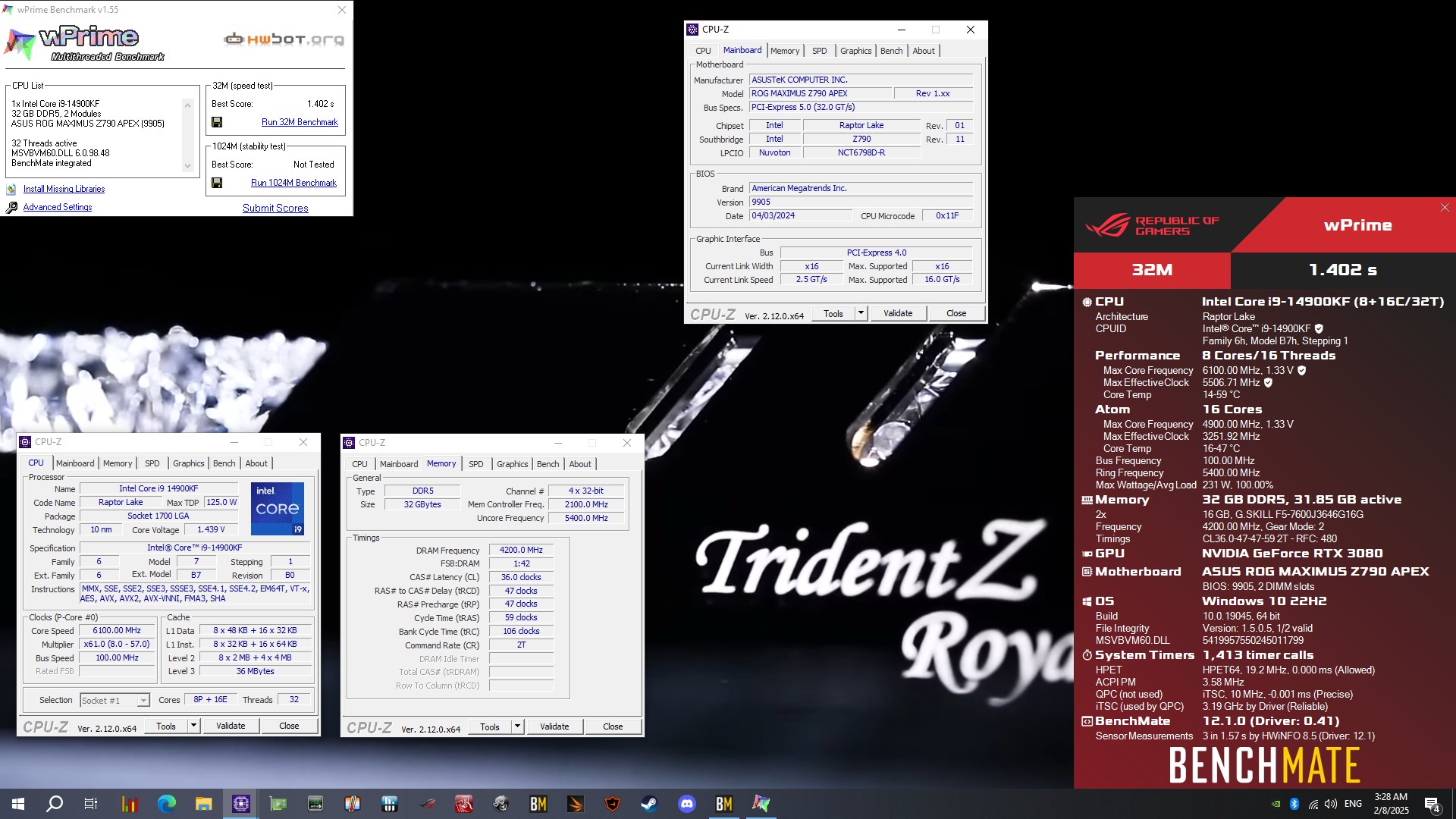
Task: Open Windows Search from the taskbar
Action: [55, 804]
